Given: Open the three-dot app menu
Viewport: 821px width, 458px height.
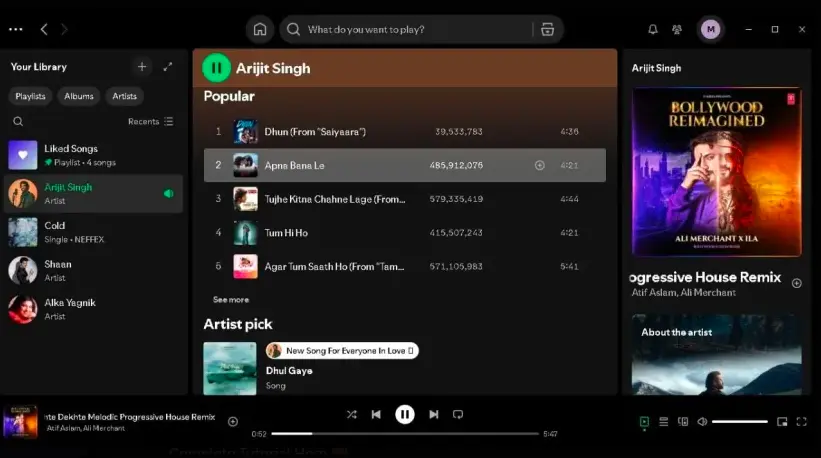Looking at the screenshot, I should pos(16,29).
